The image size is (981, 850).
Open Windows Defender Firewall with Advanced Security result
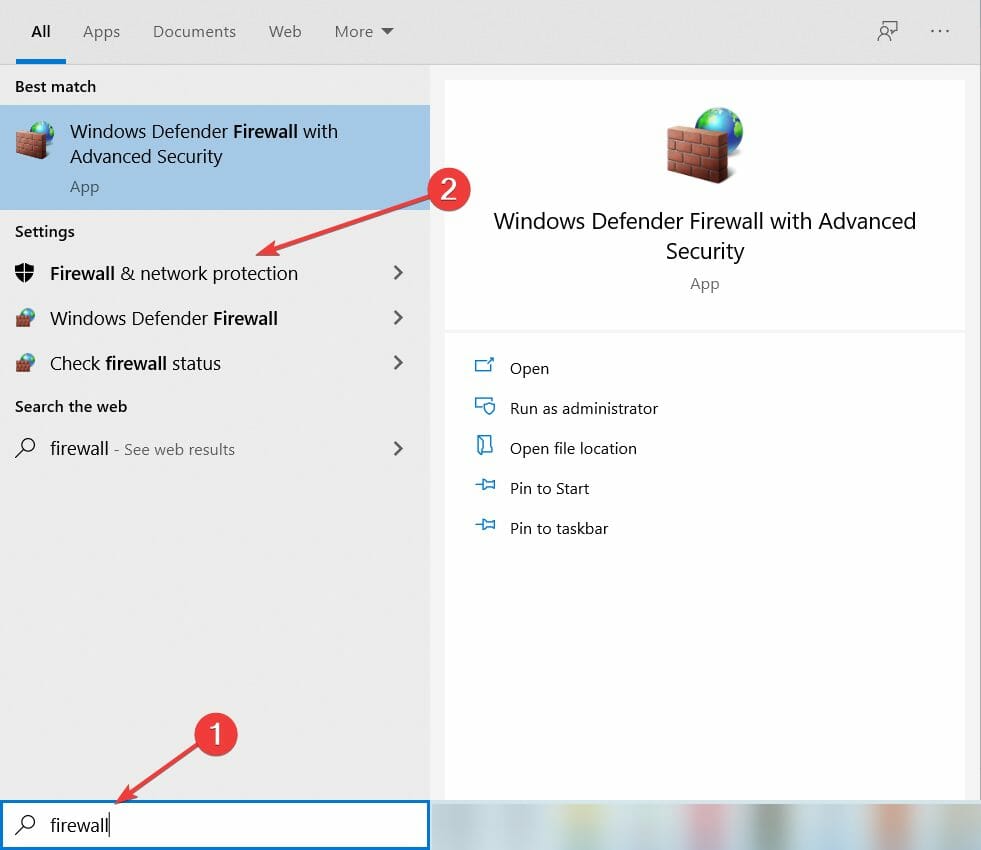(x=215, y=157)
